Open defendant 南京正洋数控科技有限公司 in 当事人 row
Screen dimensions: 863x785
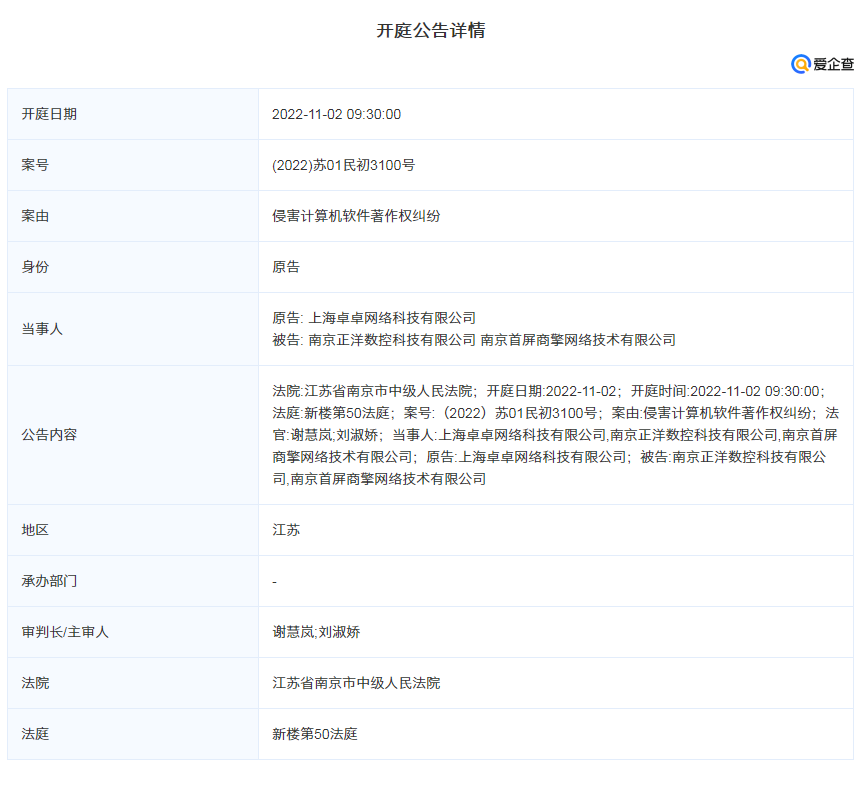point(392,340)
